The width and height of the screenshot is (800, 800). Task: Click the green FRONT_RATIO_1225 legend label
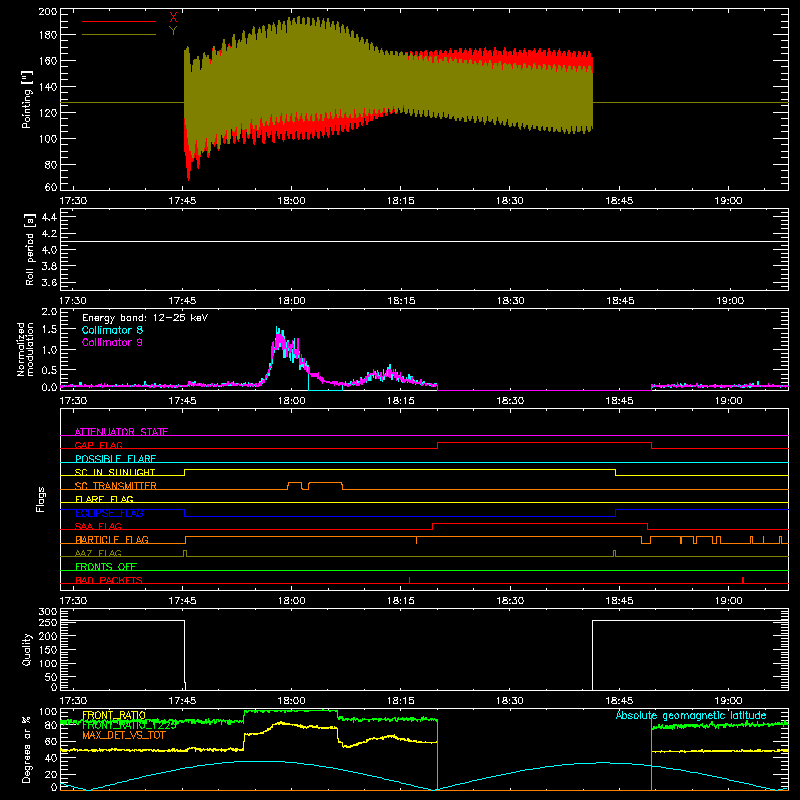coord(130,725)
